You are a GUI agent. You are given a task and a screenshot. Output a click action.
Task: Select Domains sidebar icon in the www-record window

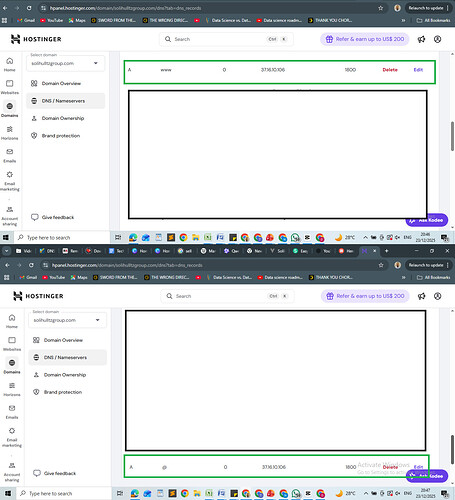coord(10,106)
